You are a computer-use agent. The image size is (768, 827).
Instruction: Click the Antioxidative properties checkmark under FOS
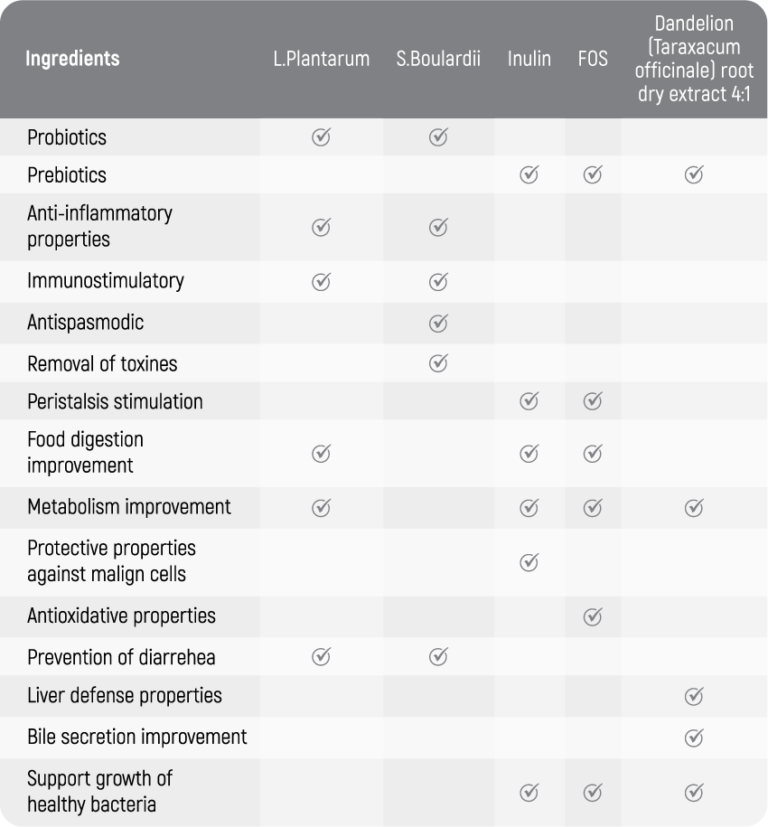point(592,616)
